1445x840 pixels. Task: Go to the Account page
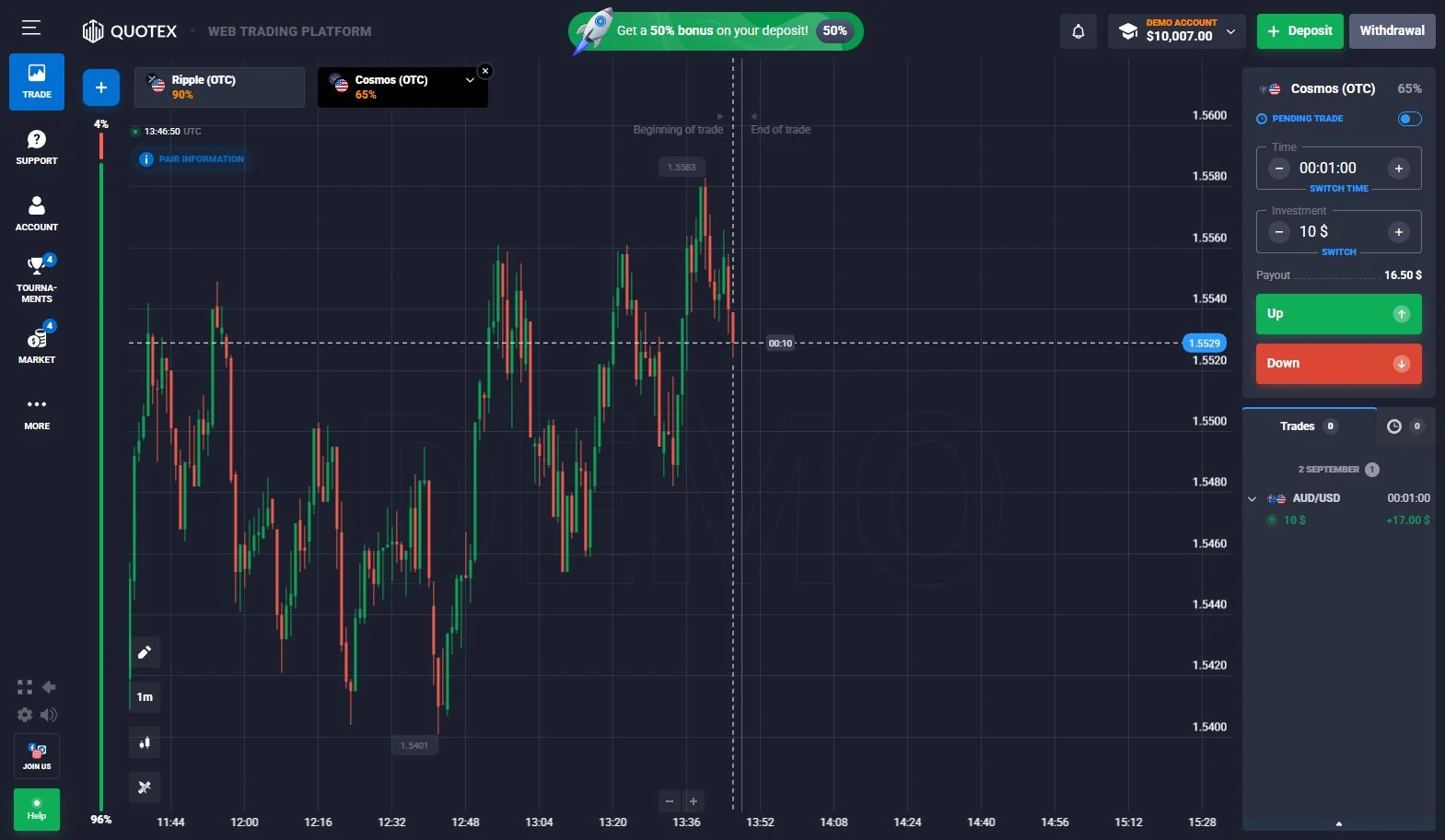pos(37,214)
